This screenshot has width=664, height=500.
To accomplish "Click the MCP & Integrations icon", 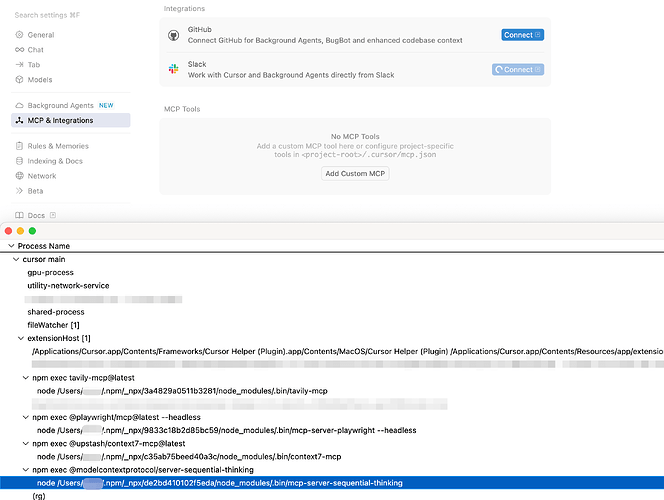I will [19, 120].
